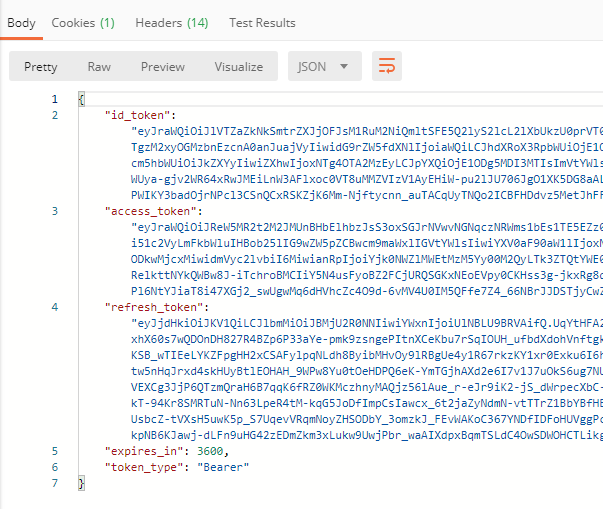Open the JSON format dropdown
This screenshot has height=509, width=603.
(x=325, y=66)
